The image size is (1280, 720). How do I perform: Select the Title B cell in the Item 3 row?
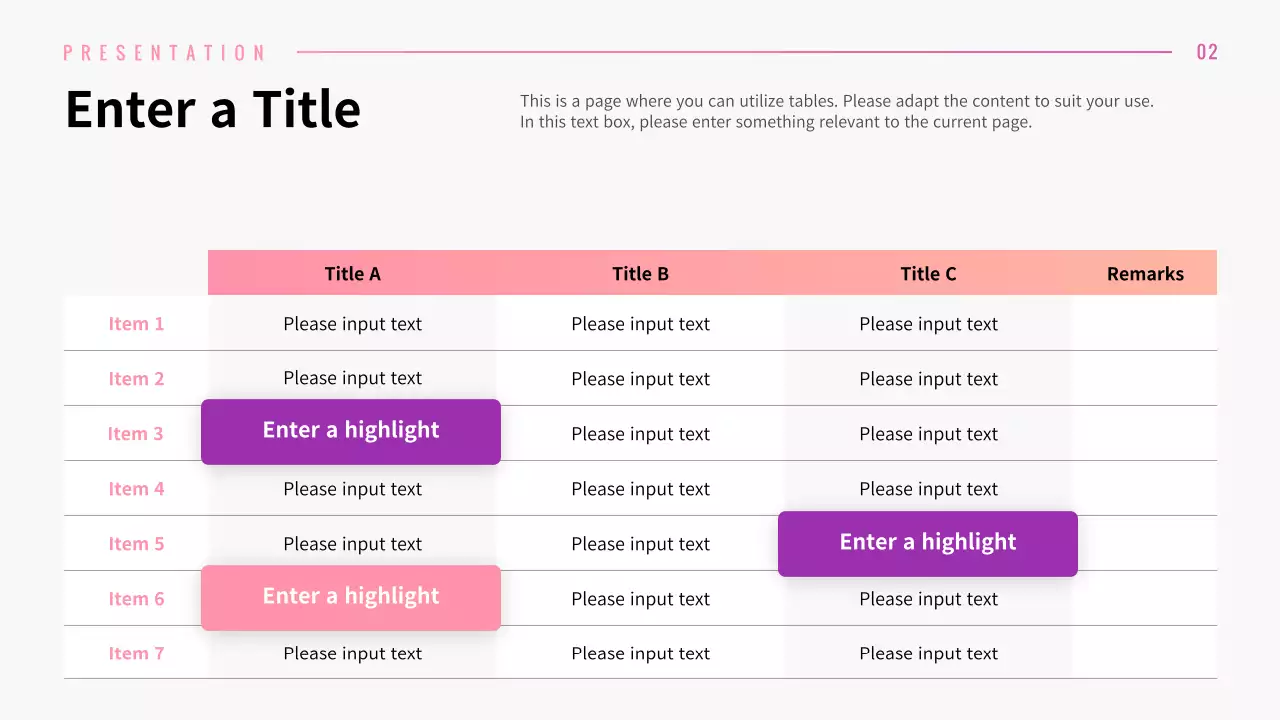[640, 434]
